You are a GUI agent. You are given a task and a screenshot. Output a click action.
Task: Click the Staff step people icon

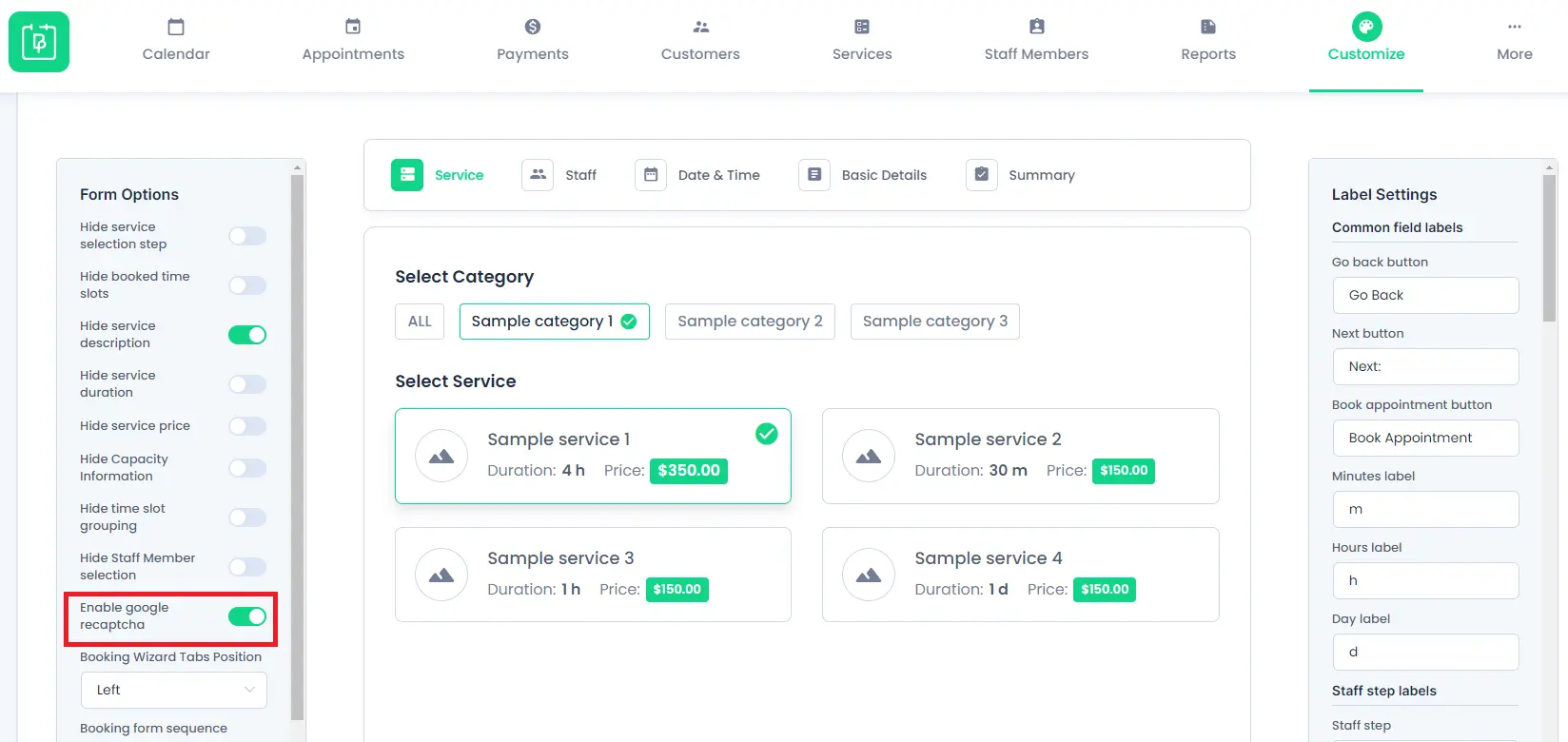pyautogui.click(x=538, y=175)
